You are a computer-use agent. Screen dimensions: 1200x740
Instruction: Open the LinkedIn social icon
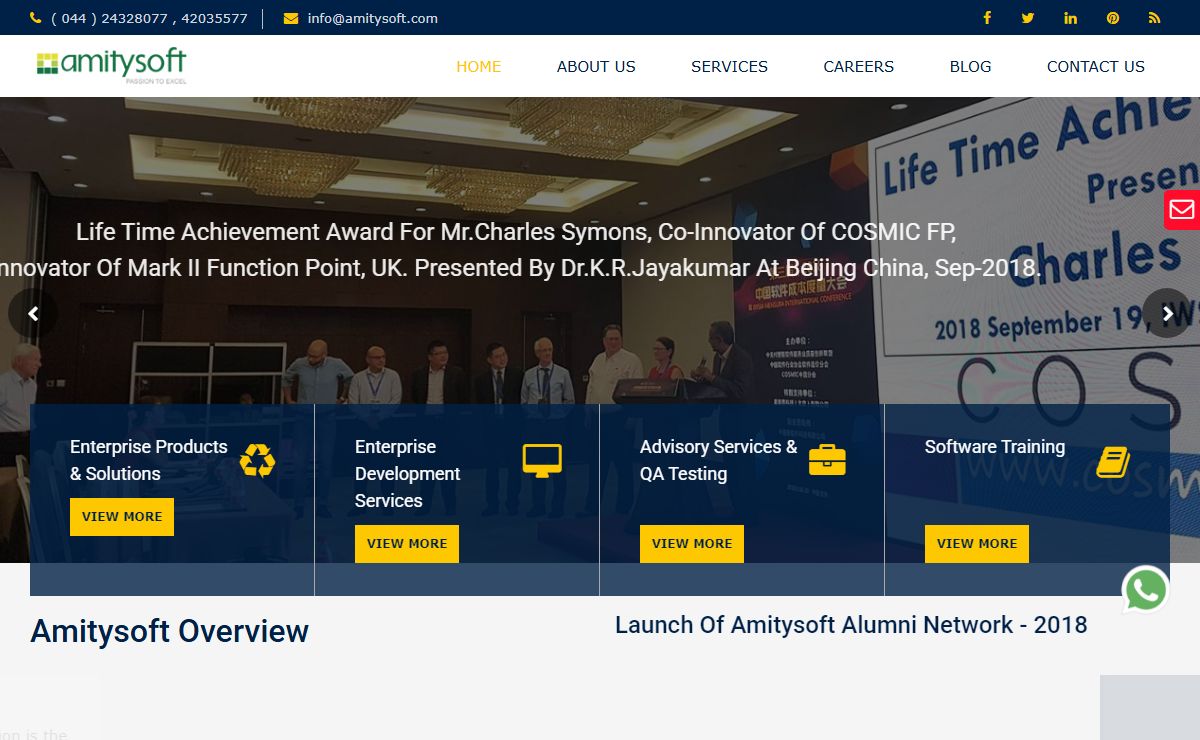(x=1071, y=18)
